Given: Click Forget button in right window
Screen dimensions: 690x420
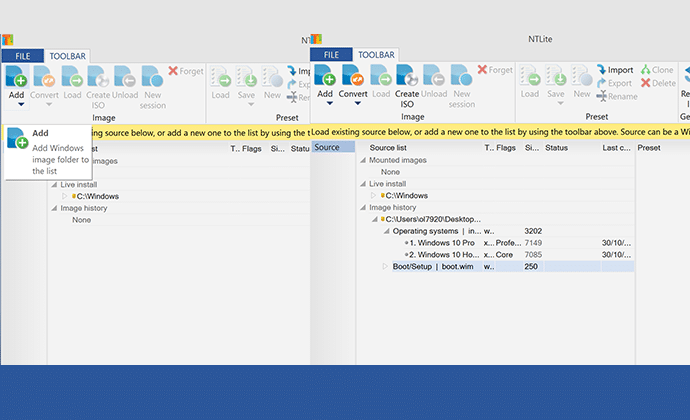Looking at the screenshot, I should pos(495,70).
